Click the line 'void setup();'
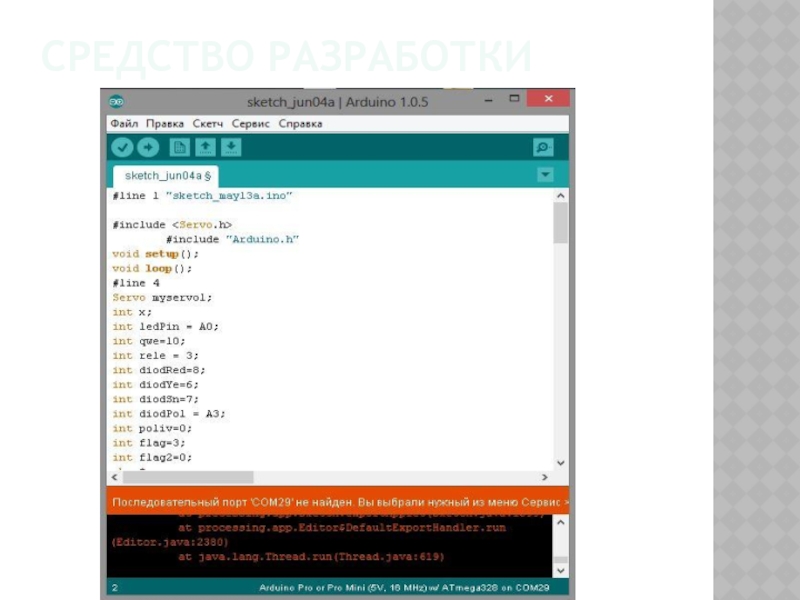800x600 pixels. click(x=155, y=254)
